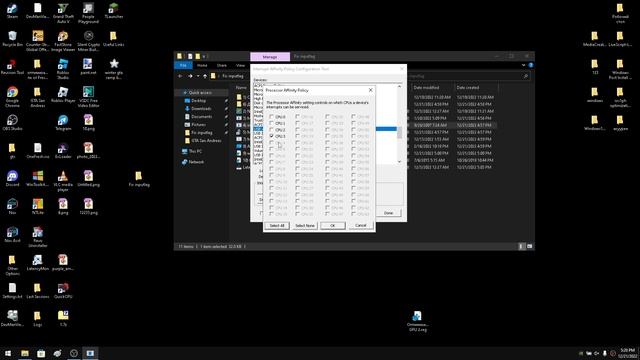Click the Explorer Forward arrow
Viewport: 640px width, 360px height.
pyautogui.click(x=190, y=76)
